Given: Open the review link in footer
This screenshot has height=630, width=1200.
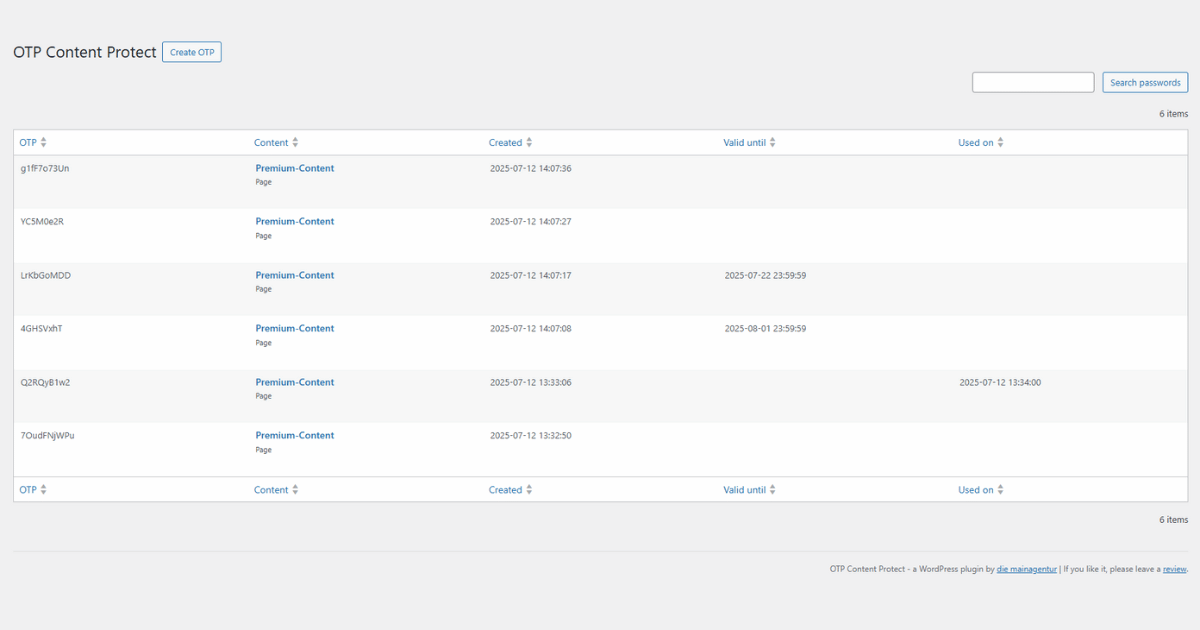Looking at the screenshot, I should click(1174, 569).
